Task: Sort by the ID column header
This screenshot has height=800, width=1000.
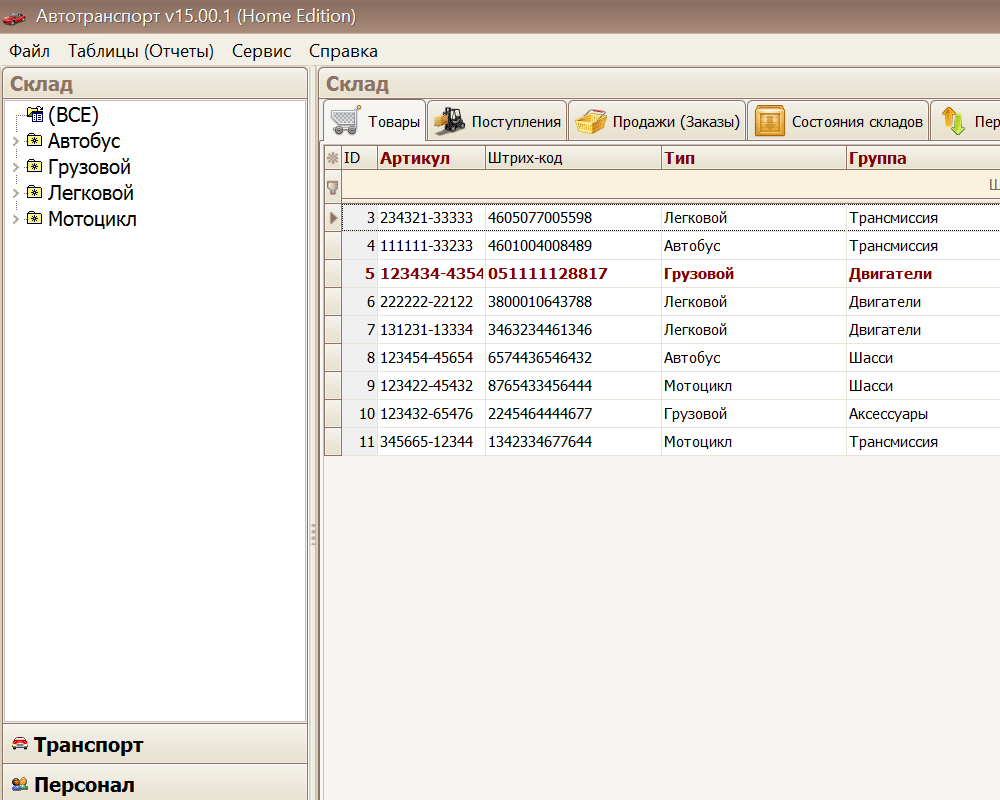Action: (x=360, y=158)
